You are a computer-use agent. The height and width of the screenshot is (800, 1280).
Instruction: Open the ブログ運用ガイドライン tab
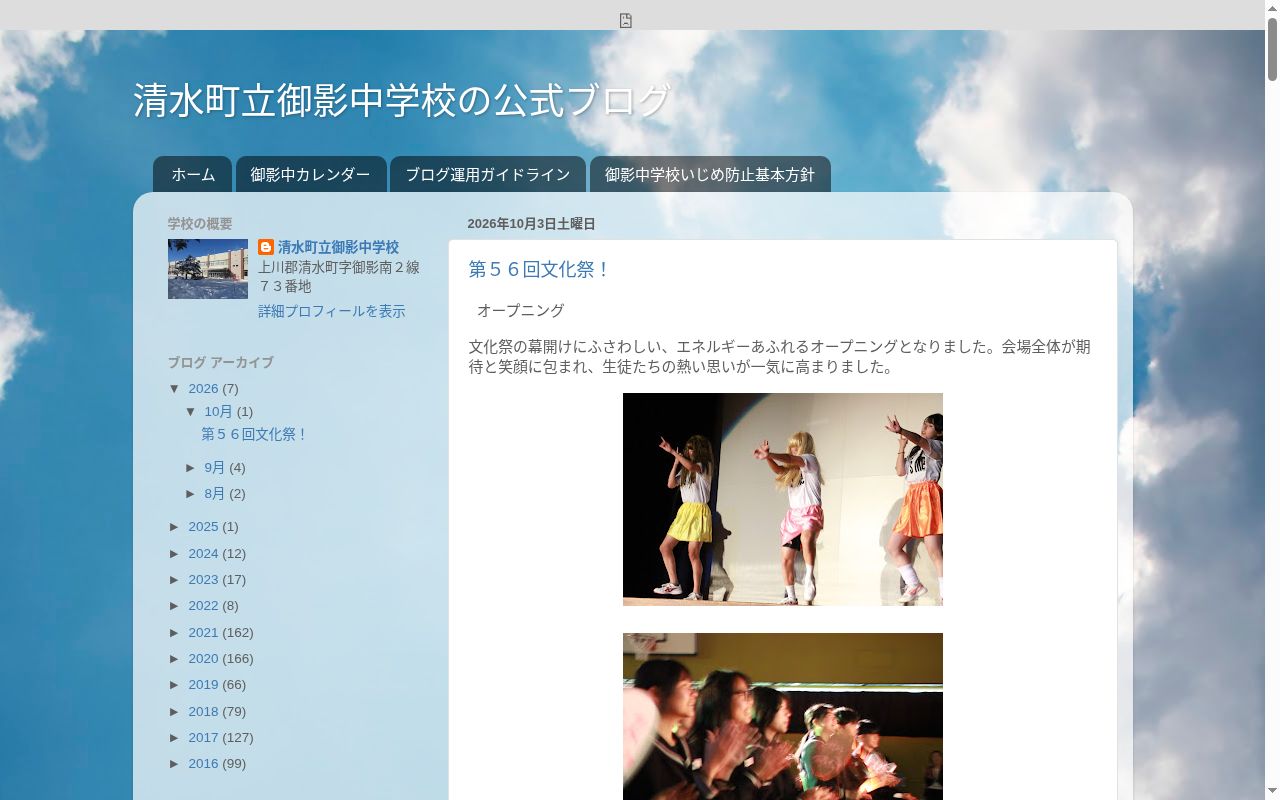click(x=487, y=174)
